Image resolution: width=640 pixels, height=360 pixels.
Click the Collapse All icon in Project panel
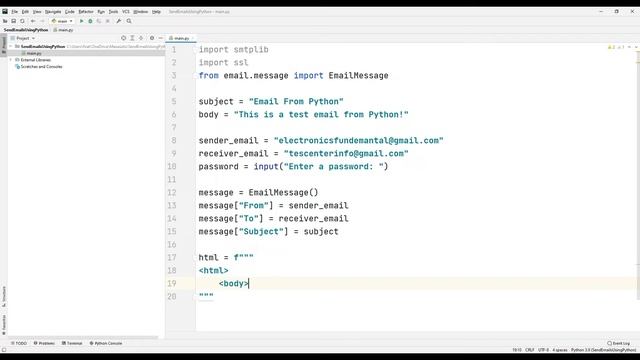(x=141, y=38)
